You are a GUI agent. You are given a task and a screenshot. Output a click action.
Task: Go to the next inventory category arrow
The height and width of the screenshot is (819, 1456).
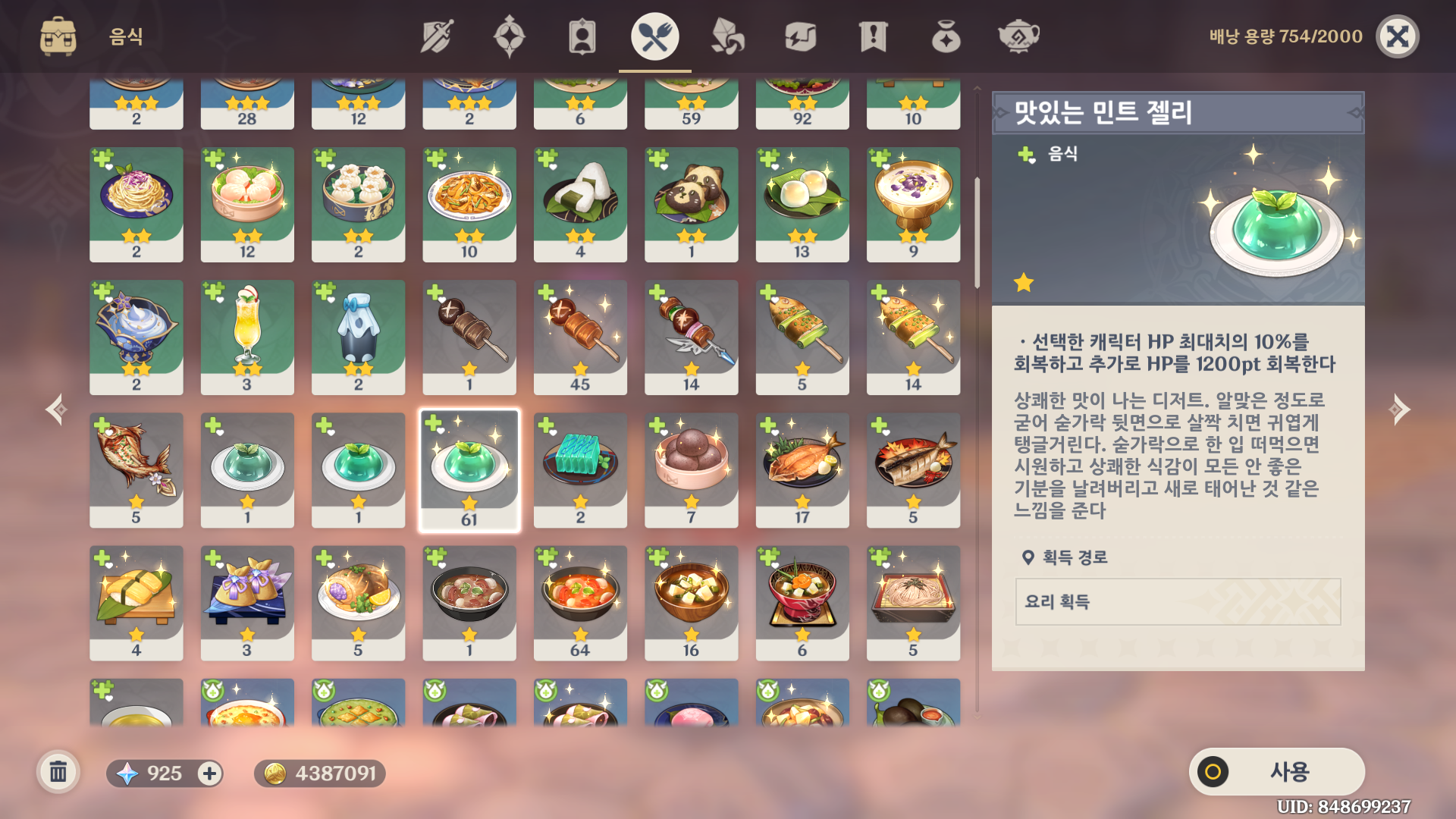pos(1399,409)
